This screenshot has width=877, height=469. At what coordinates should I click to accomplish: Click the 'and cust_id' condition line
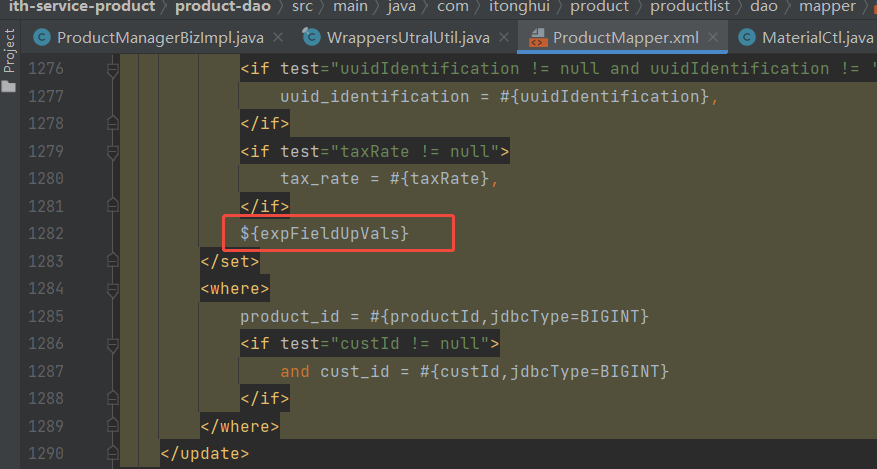(x=474, y=372)
